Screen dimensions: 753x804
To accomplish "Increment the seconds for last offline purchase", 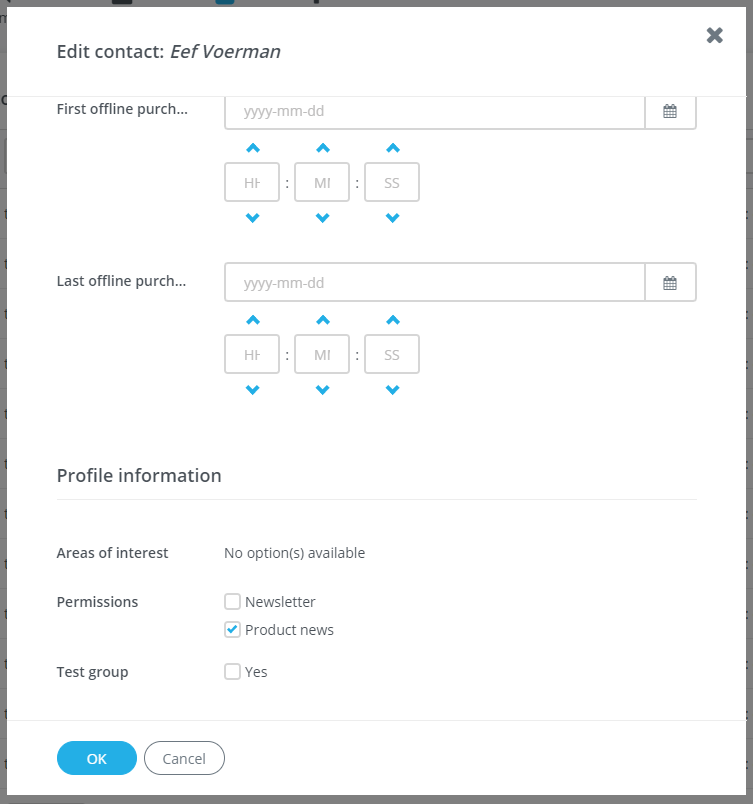I will (x=391, y=319).
